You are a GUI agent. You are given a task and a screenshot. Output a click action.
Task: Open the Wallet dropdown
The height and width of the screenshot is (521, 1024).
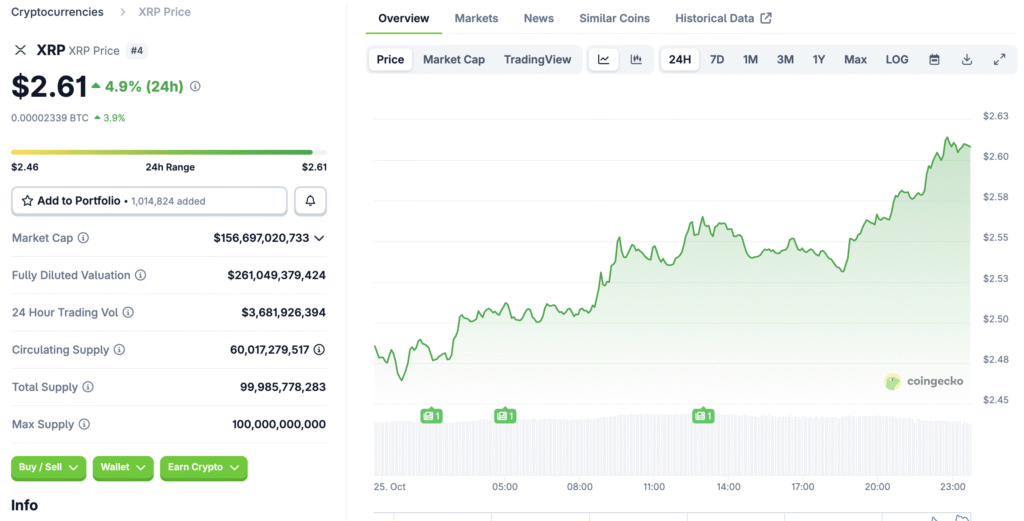(123, 467)
